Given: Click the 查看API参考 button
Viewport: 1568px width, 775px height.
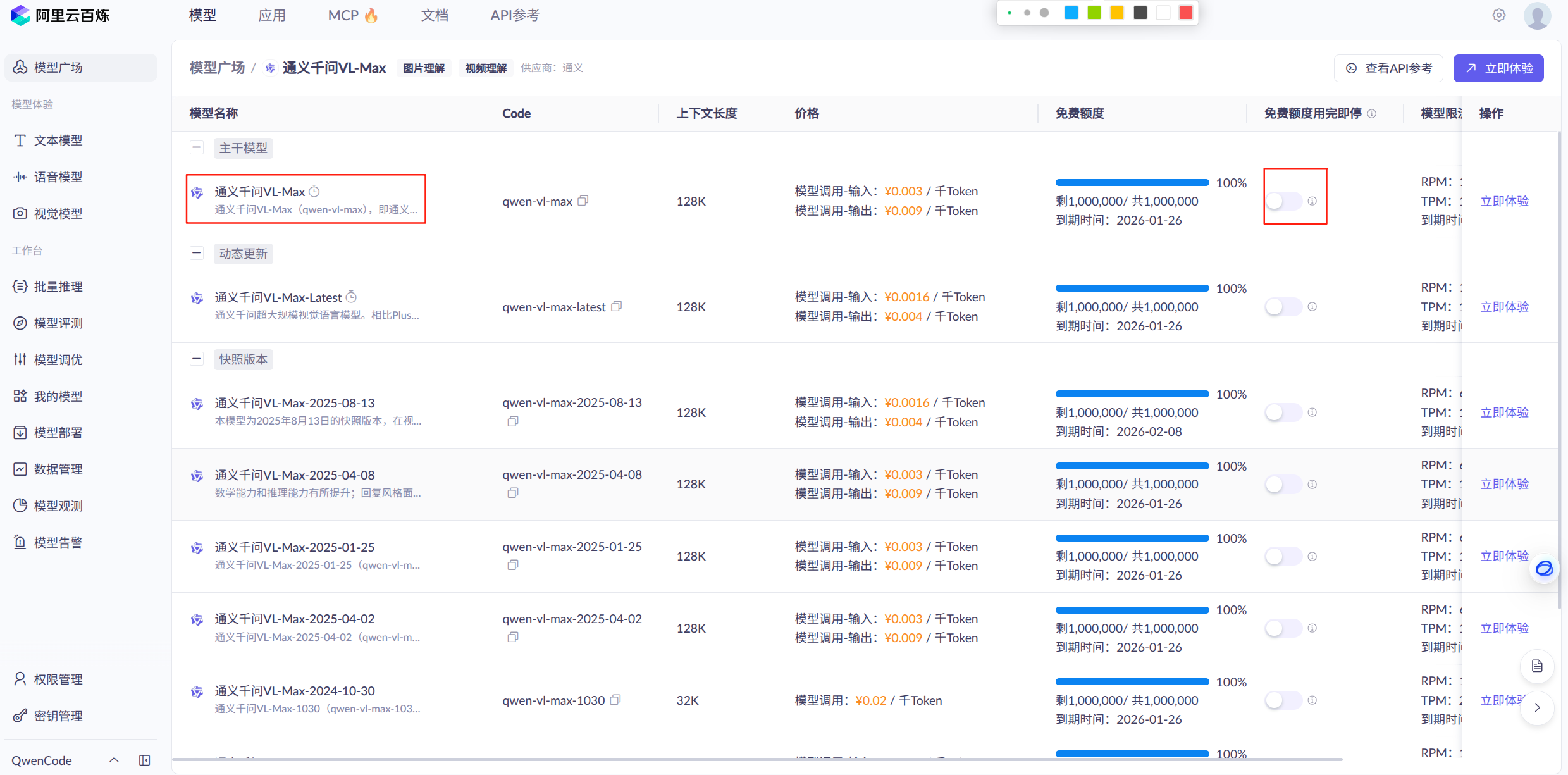Looking at the screenshot, I should click(x=1388, y=68).
